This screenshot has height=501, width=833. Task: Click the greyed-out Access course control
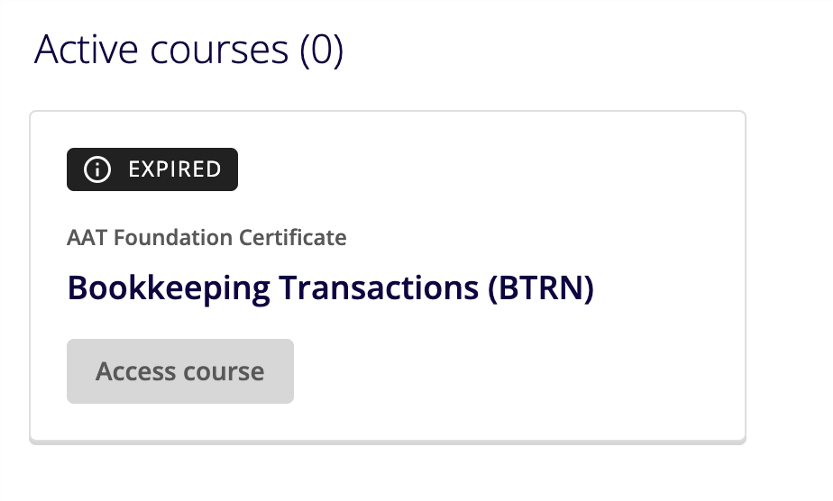tap(180, 371)
